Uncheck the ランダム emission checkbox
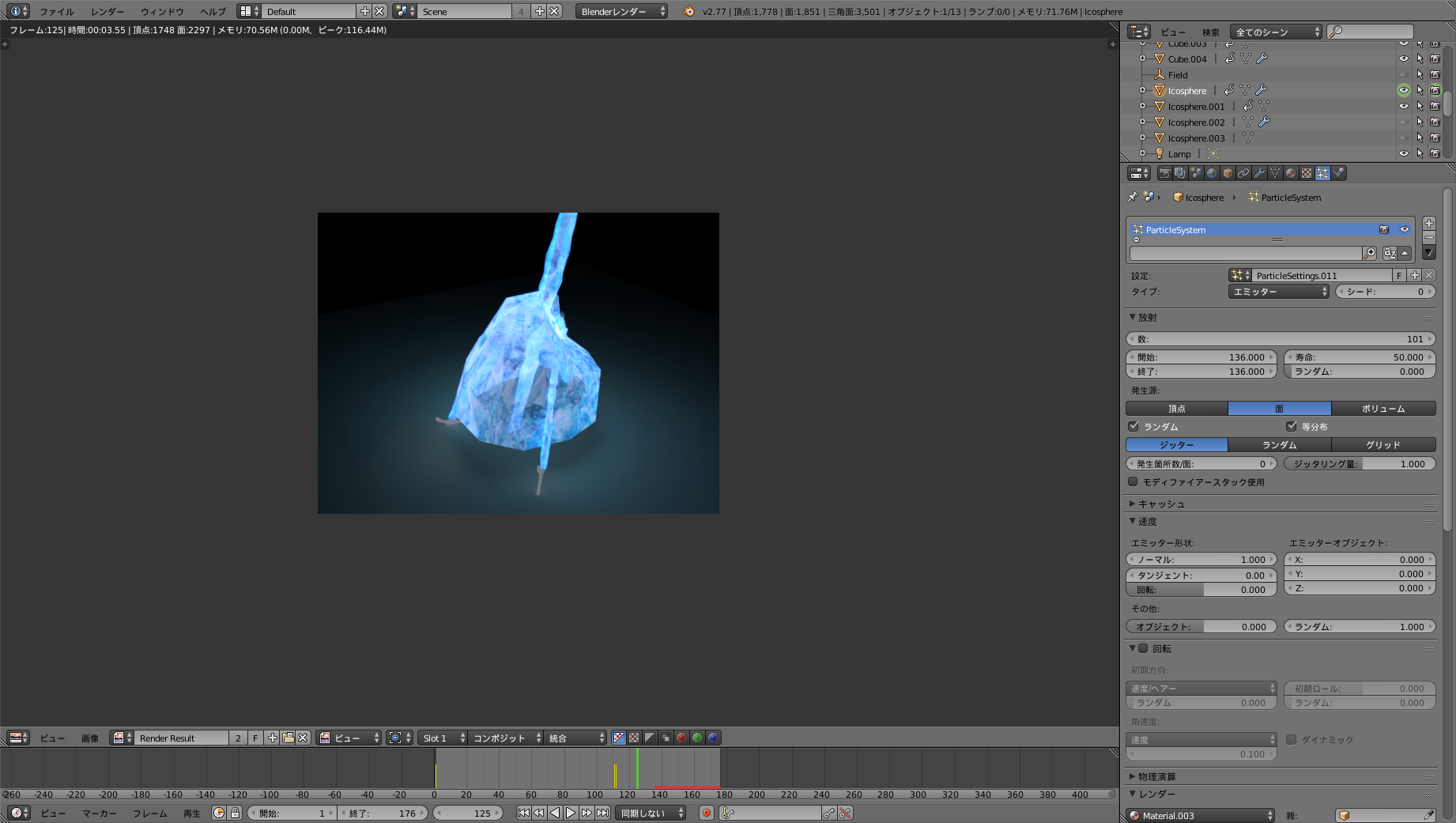The height and width of the screenshot is (823, 1456). tap(1133, 426)
